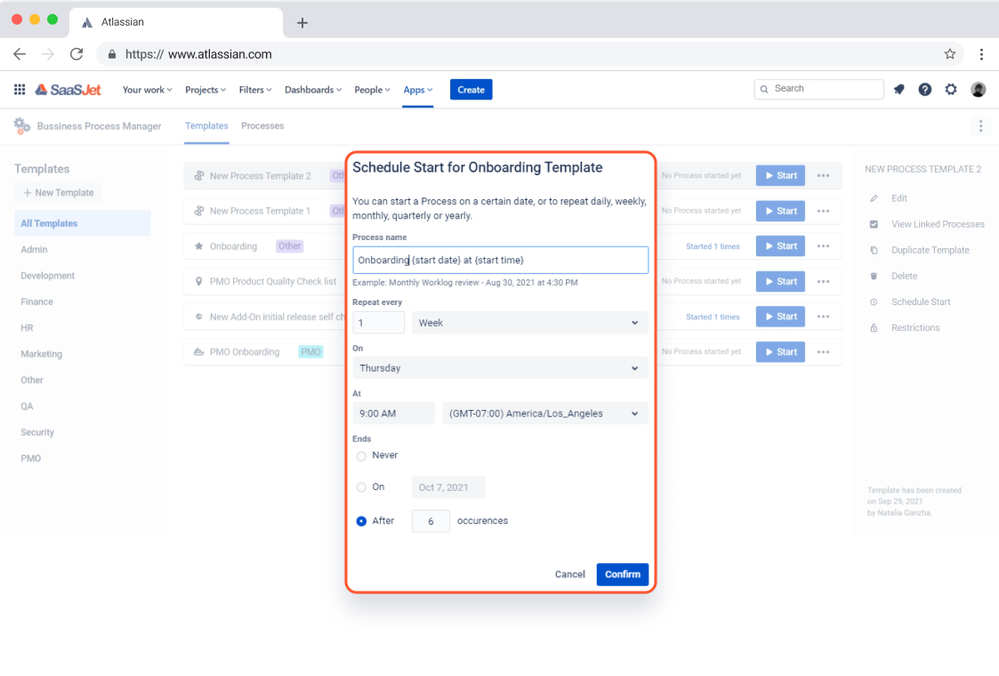Click the Oct 7, 2021 date field
This screenshot has height=676, width=999.
pyautogui.click(x=448, y=487)
